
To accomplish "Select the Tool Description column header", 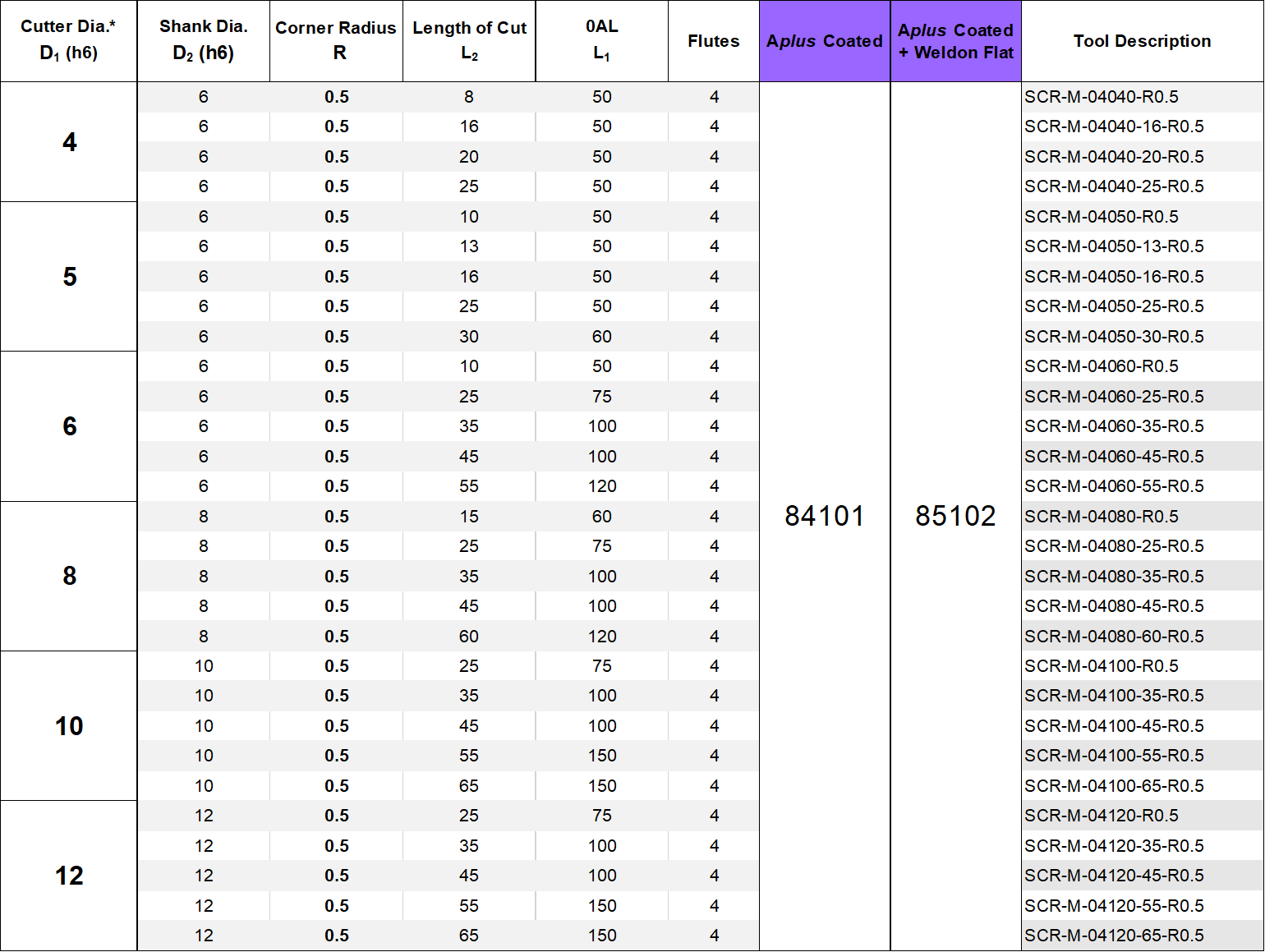I will point(1142,41).
